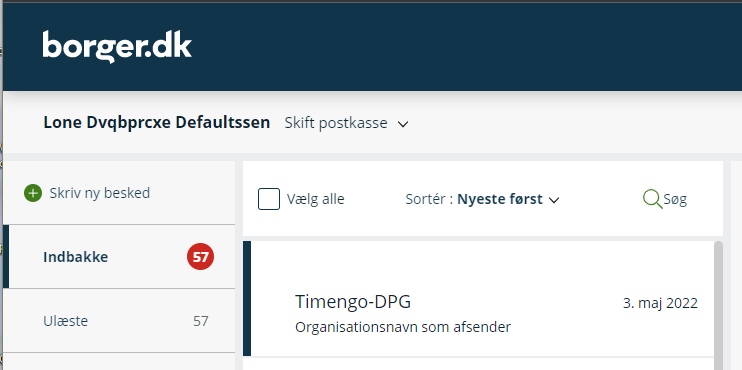
Task: Click the message list vertical scrollbar
Action: pos(718,305)
